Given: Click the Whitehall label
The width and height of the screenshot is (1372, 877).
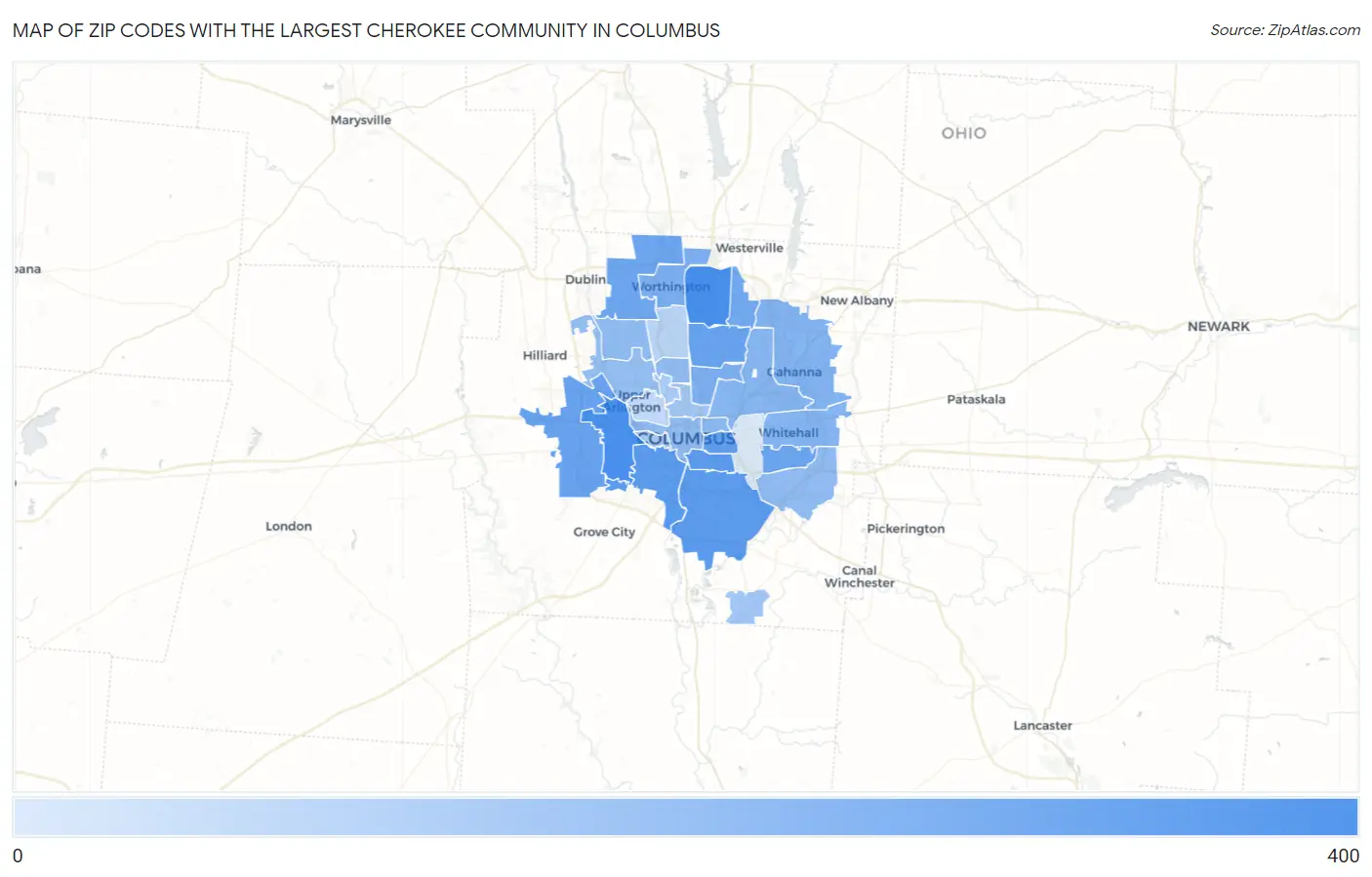Looking at the screenshot, I should [789, 432].
